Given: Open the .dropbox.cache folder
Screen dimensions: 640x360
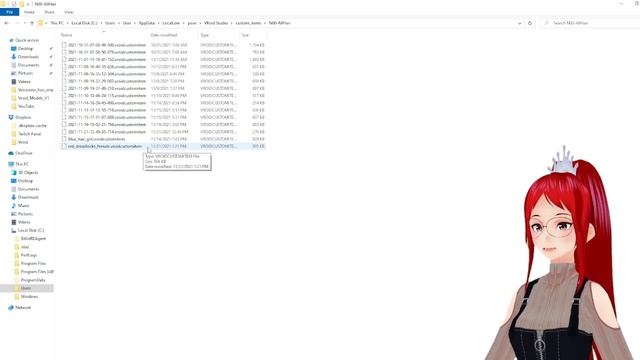Looking at the screenshot, I should [x=33, y=126].
